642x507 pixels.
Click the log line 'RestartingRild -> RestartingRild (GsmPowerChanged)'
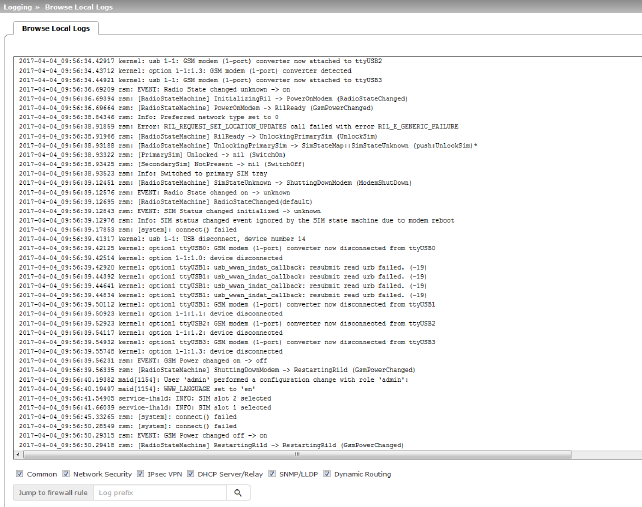(x=211, y=445)
